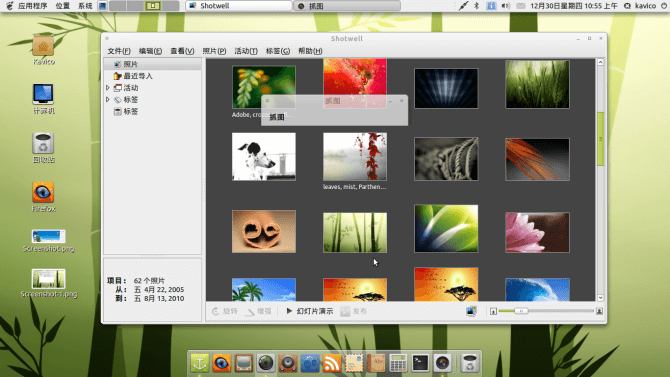670x377 pixels.
Task: Click the 旋转 rotate toolbar button
Action: tap(225, 311)
